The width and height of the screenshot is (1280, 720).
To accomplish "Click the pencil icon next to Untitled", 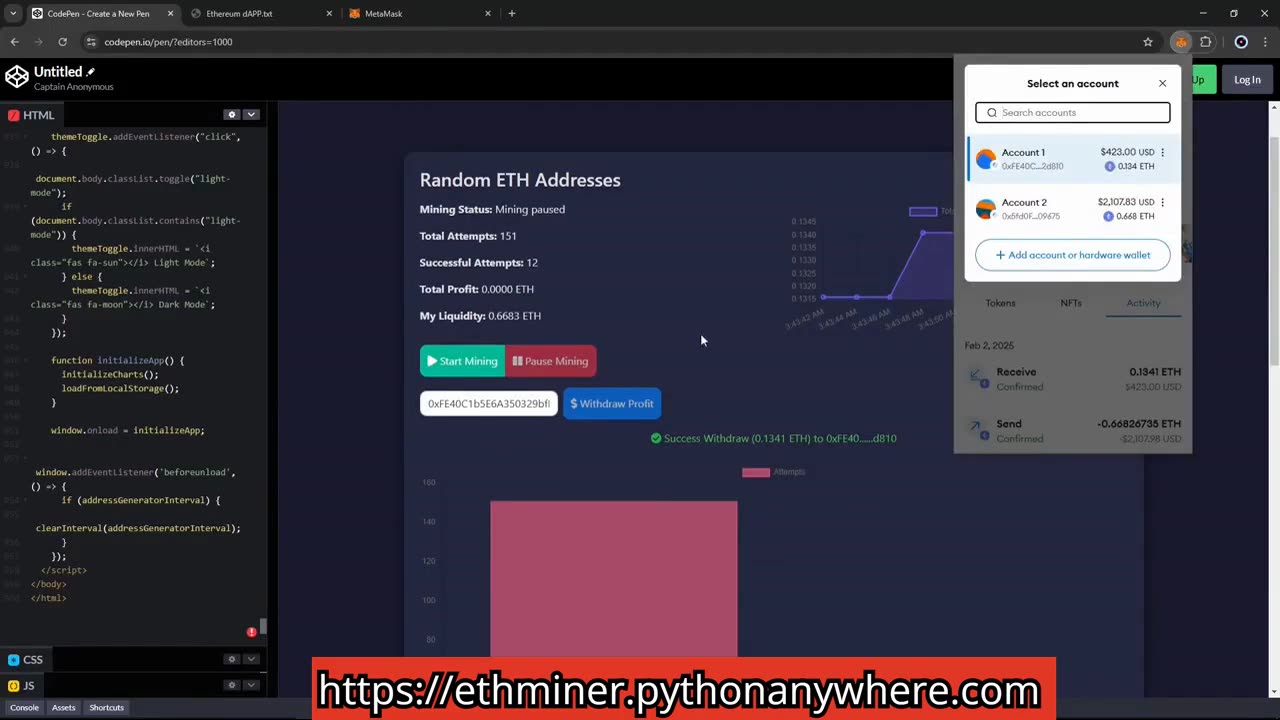I will pyautogui.click(x=91, y=72).
